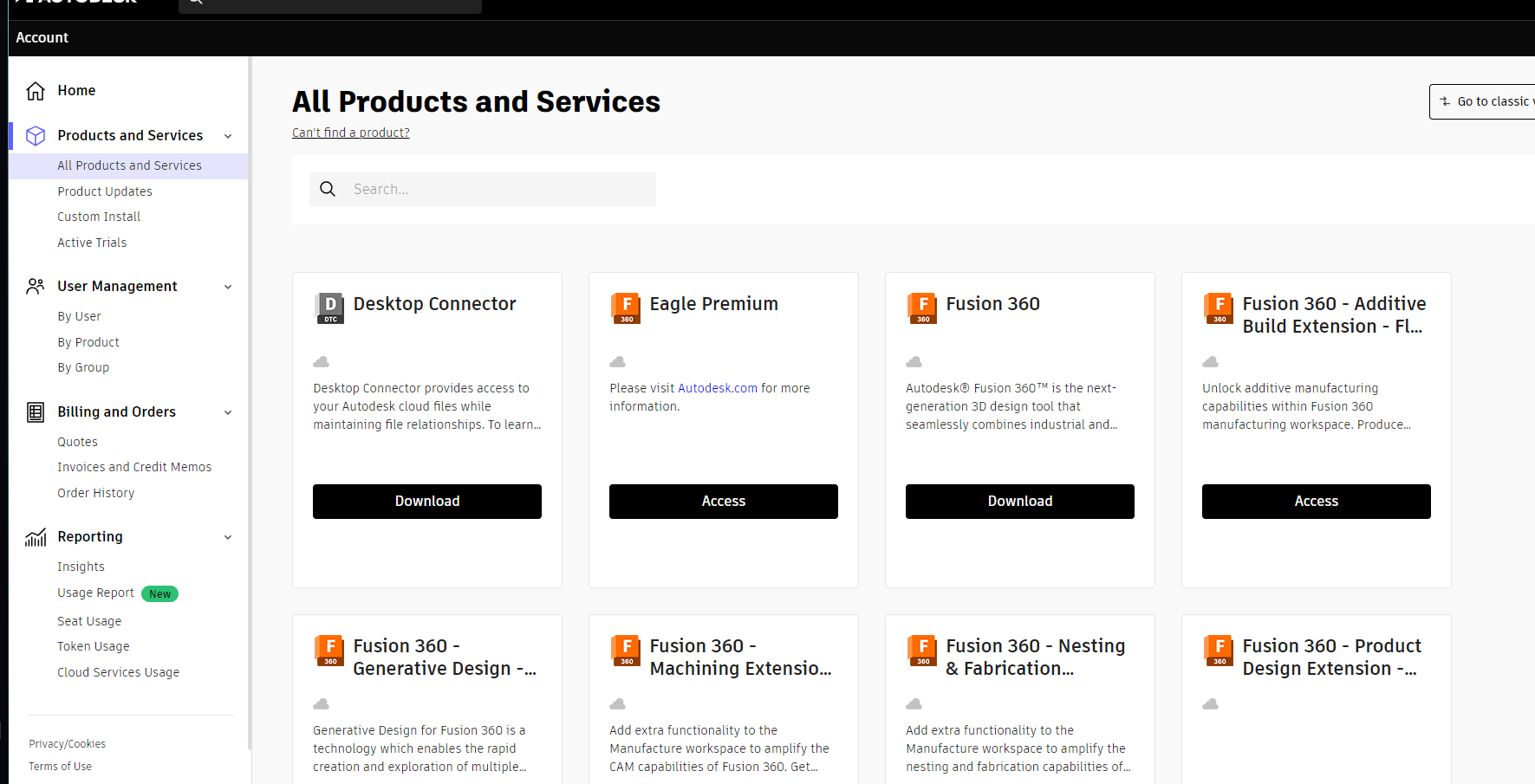Viewport: 1535px width, 784px height.
Task: Select By Group under User Management
Action: click(83, 367)
